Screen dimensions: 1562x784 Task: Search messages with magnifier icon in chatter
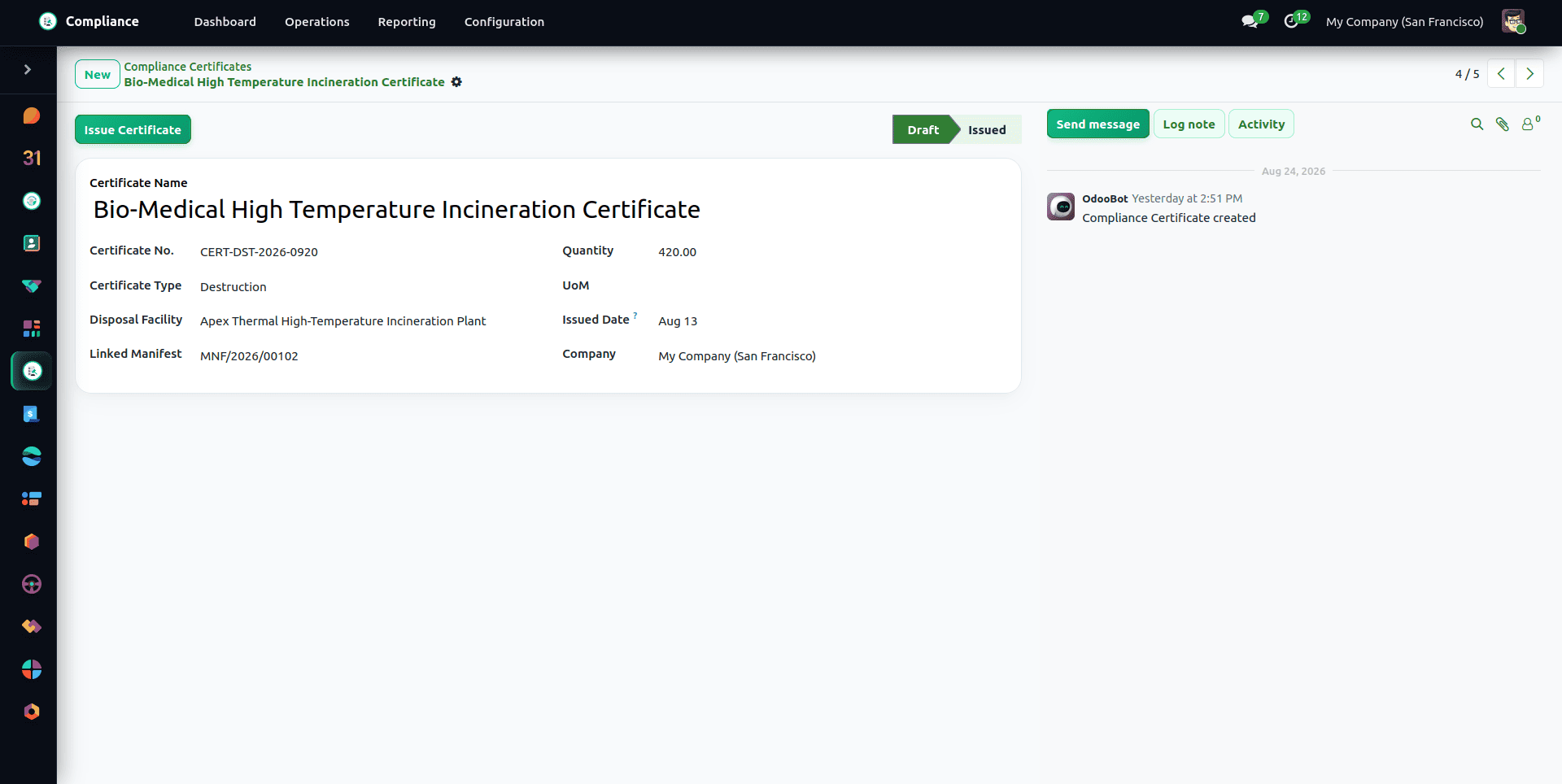pos(1477,124)
